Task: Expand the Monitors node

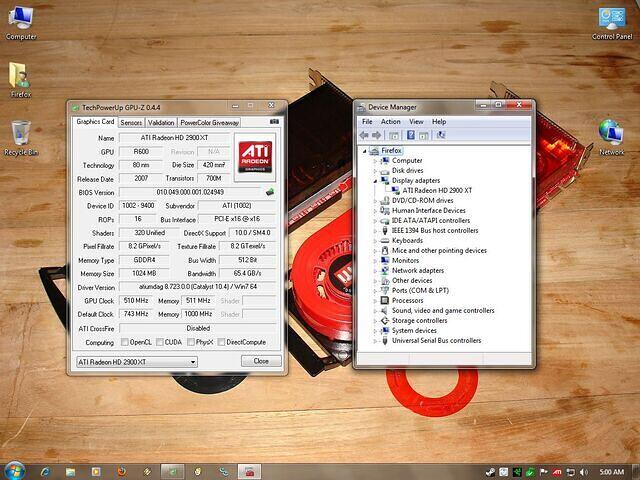Action: click(375, 260)
